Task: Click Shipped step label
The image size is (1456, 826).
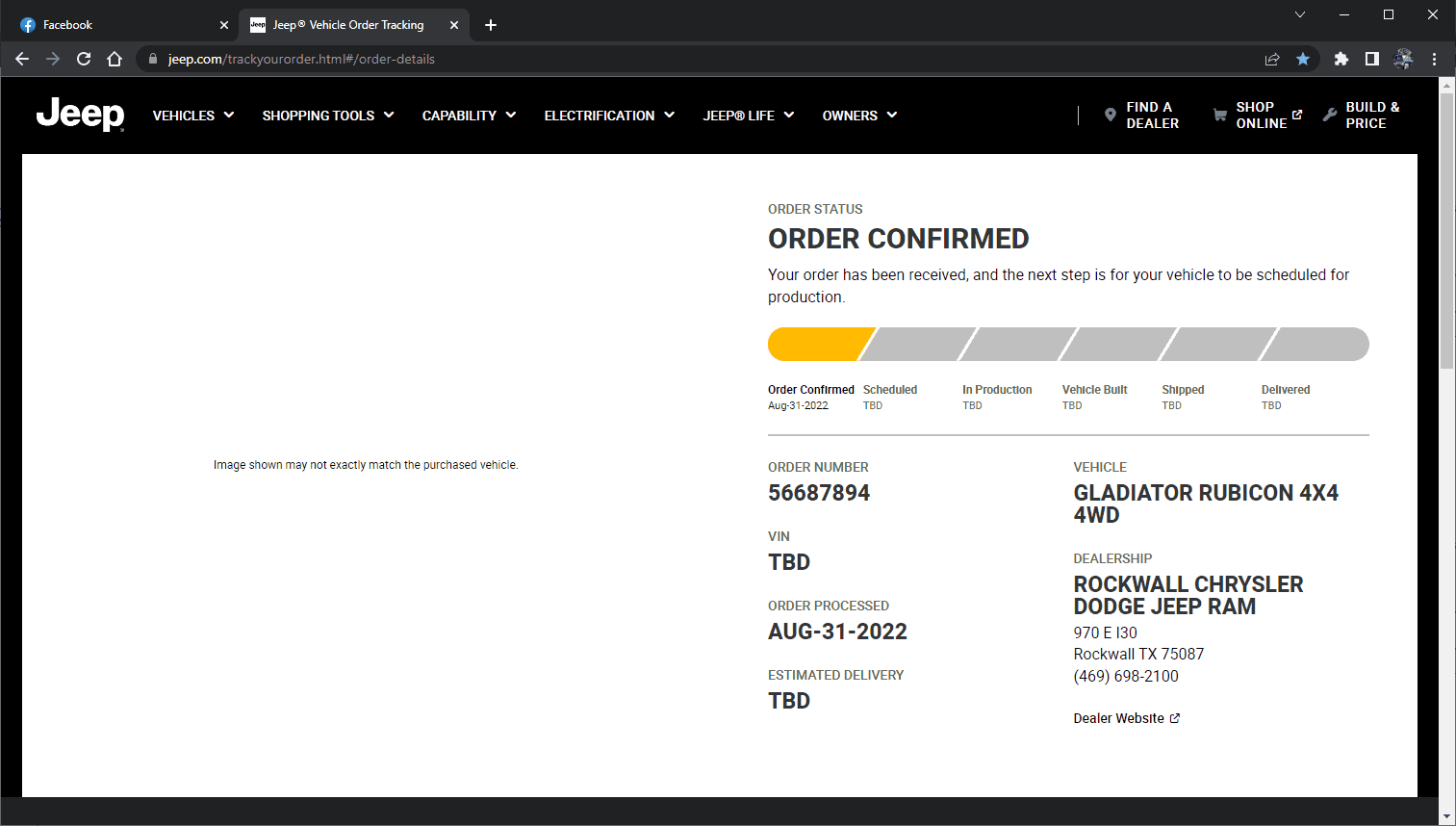Action: pyautogui.click(x=1183, y=390)
